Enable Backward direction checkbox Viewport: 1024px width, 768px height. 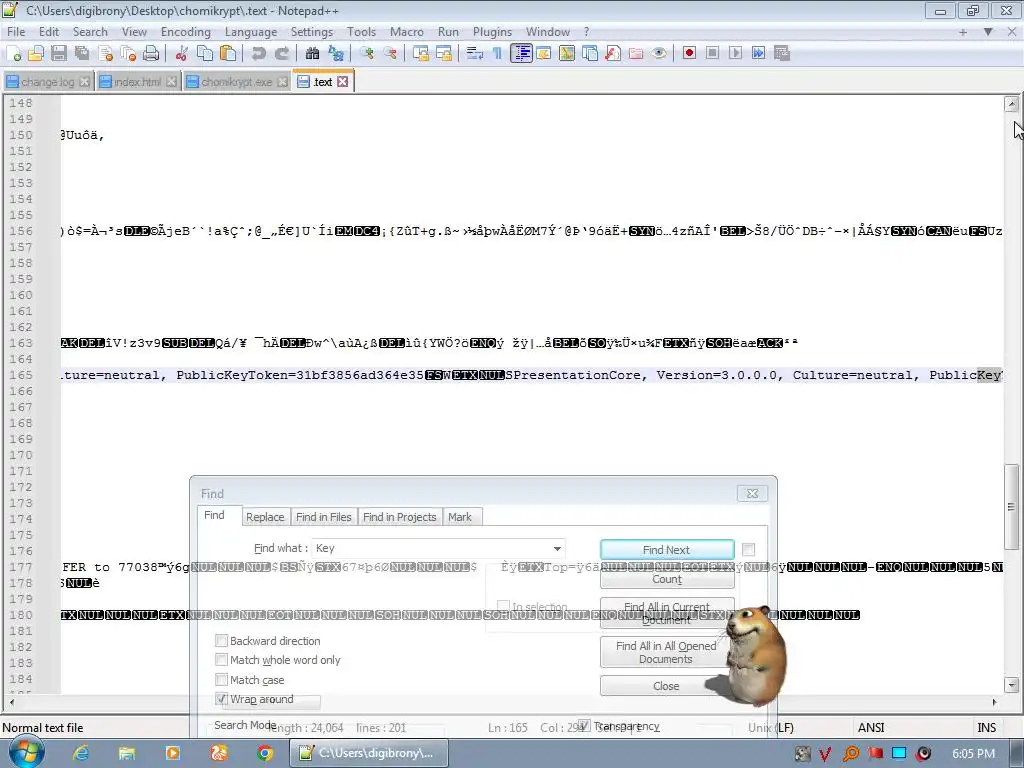pos(221,641)
